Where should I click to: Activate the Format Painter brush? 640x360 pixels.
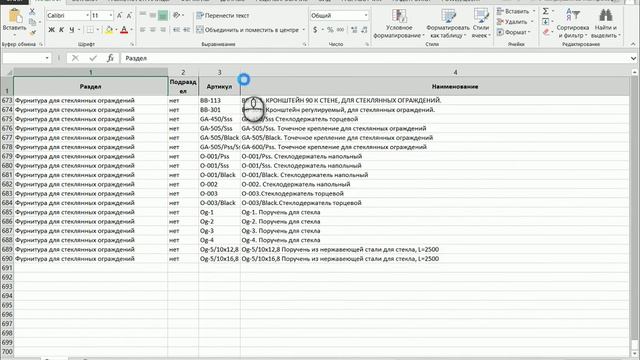[32, 32]
